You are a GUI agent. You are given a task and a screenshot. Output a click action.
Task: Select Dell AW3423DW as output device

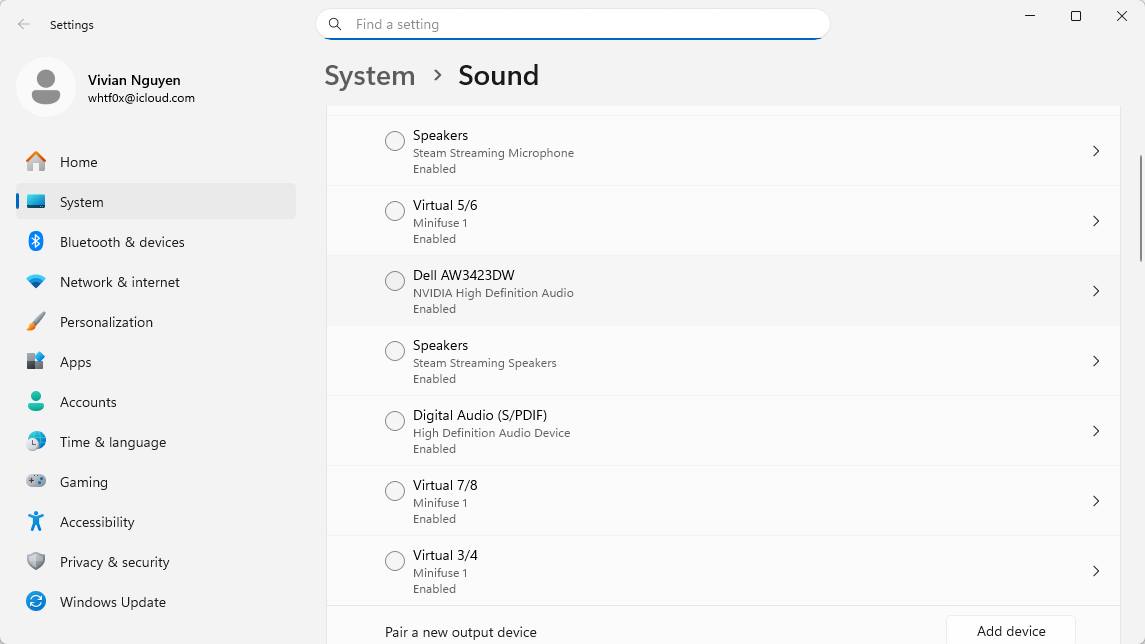click(395, 281)
